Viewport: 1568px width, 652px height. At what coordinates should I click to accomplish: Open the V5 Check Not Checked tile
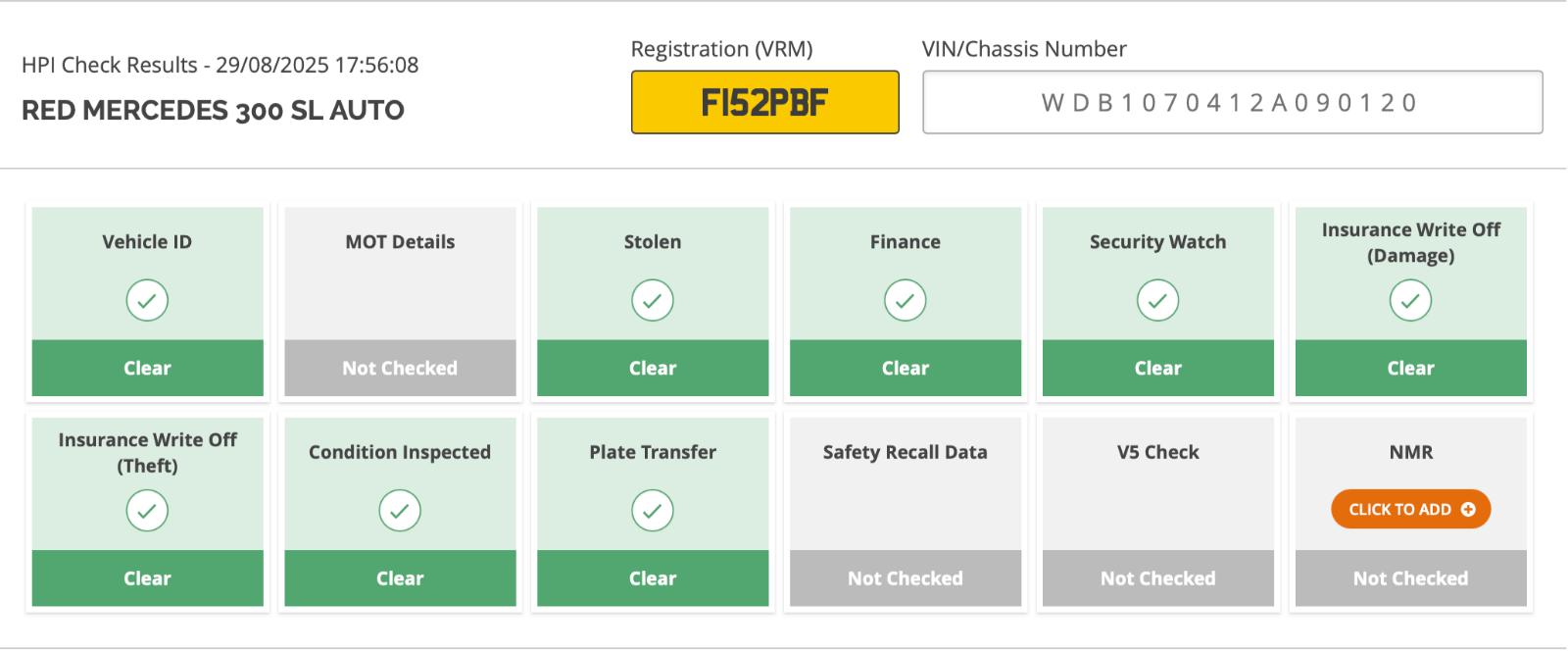[x=1157, y=511]
